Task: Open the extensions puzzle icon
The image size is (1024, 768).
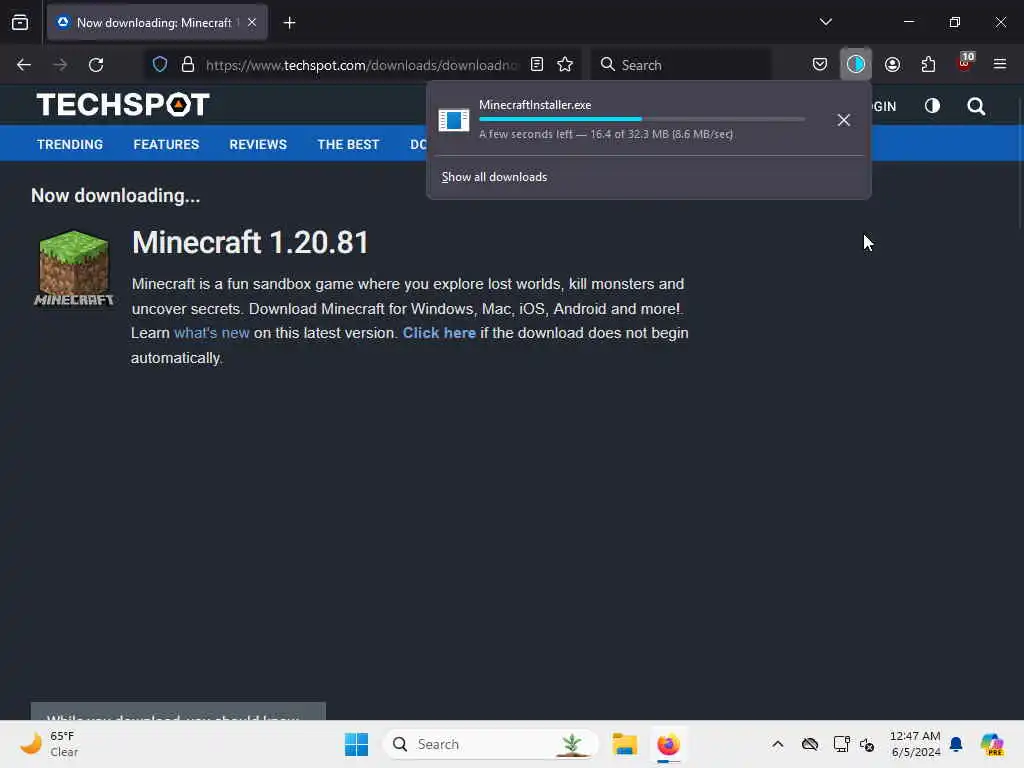Action: tap(928, 65)
